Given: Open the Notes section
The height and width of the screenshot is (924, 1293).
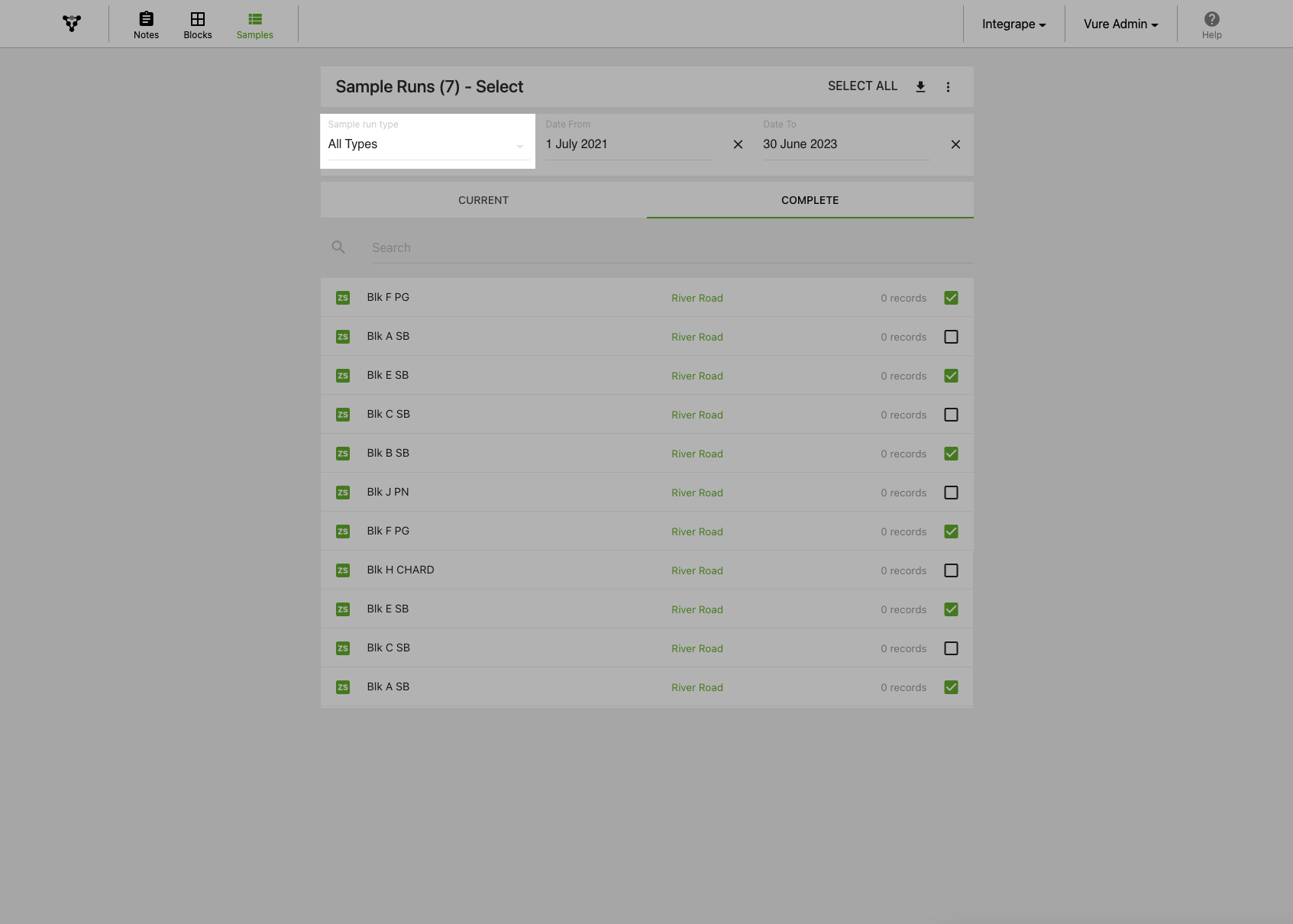Looking at the screenshot, I should pyautogui.click(x=146, y=25).
